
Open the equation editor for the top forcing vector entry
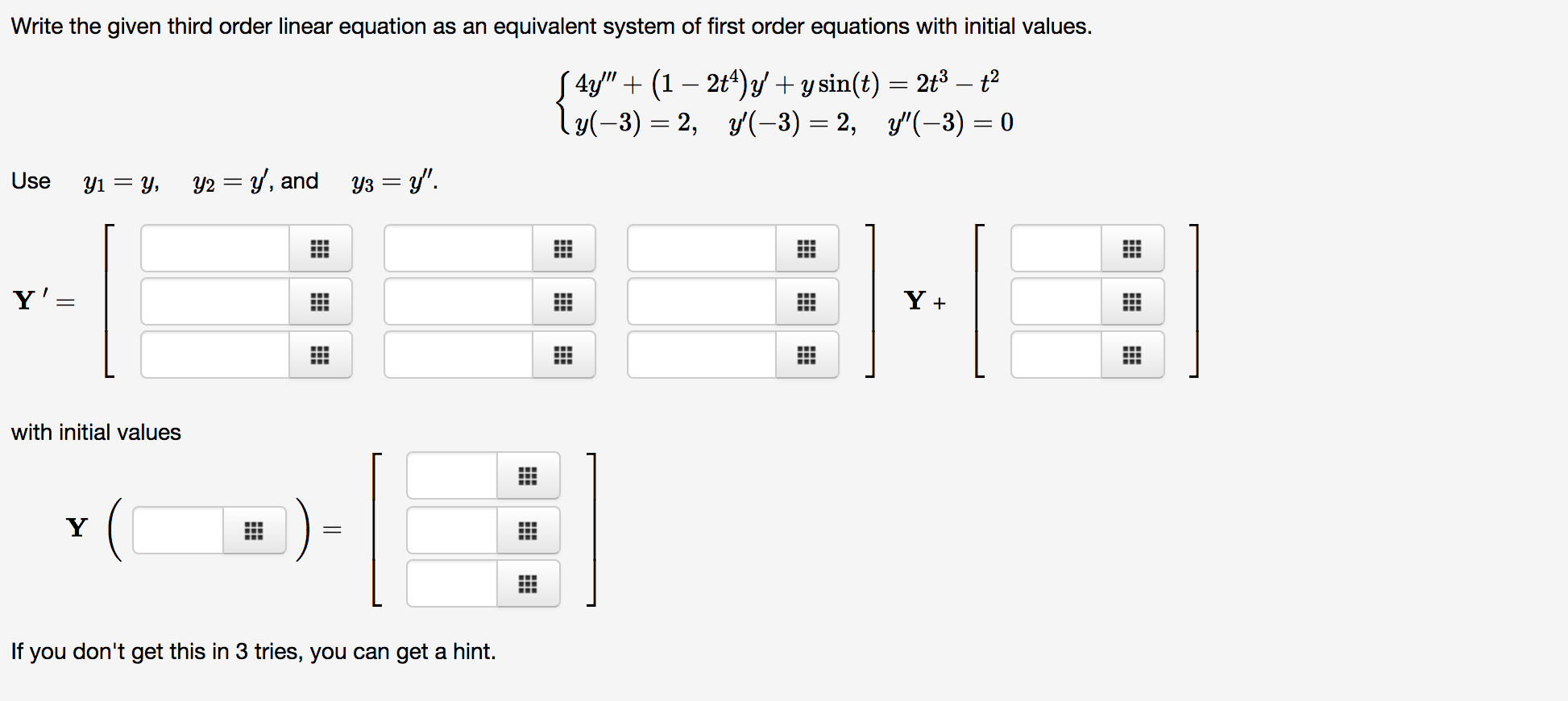[x=1132, y=247]
